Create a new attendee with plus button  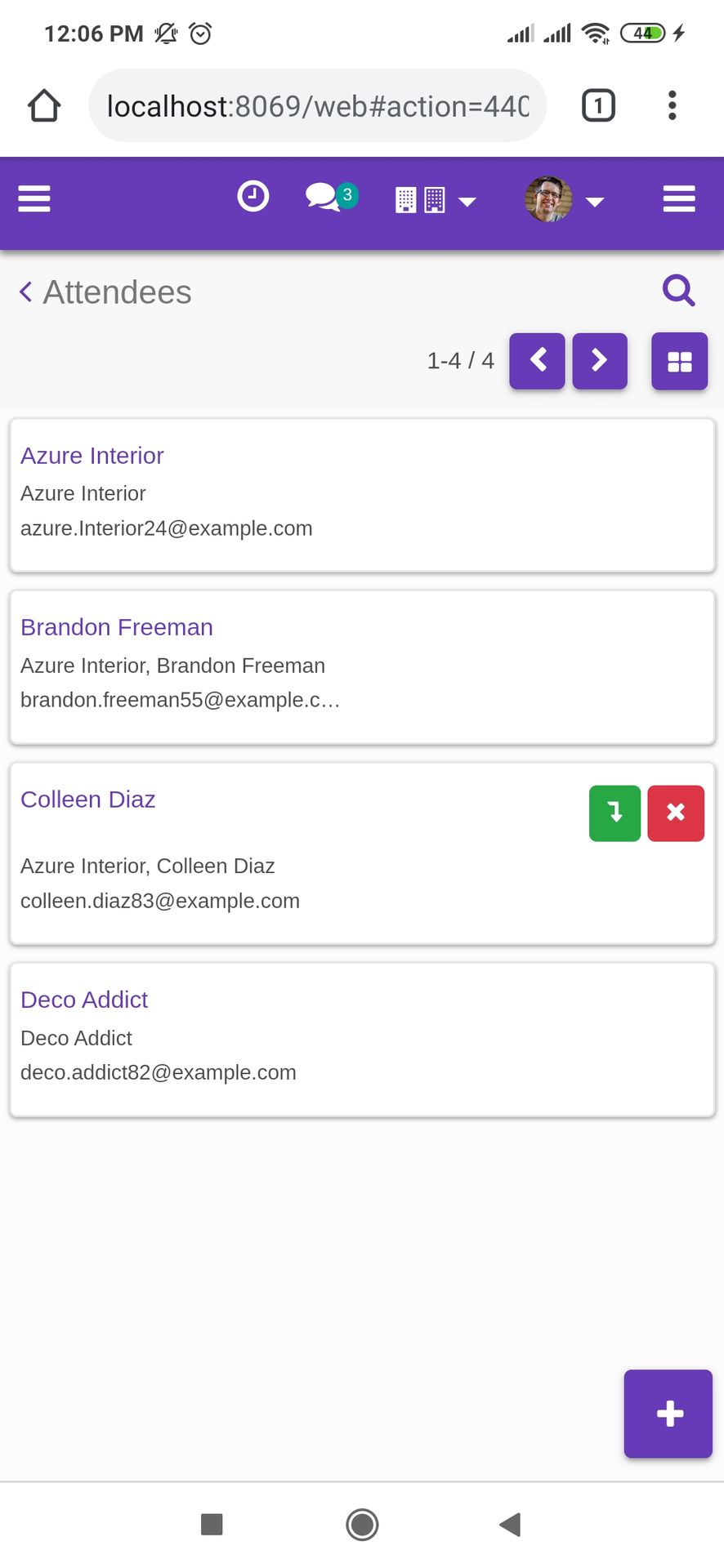pos(668,1414)
